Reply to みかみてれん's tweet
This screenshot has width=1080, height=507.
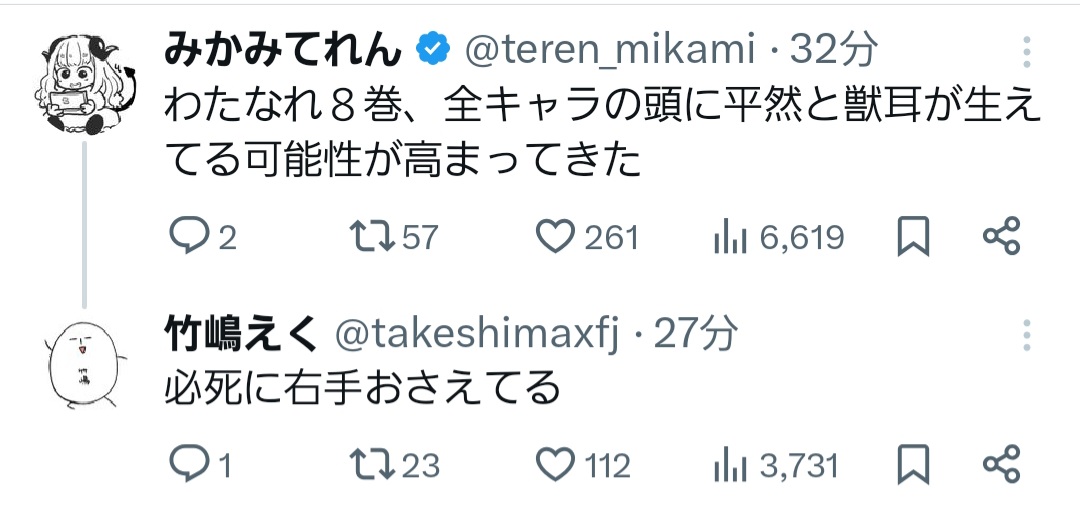186,237
